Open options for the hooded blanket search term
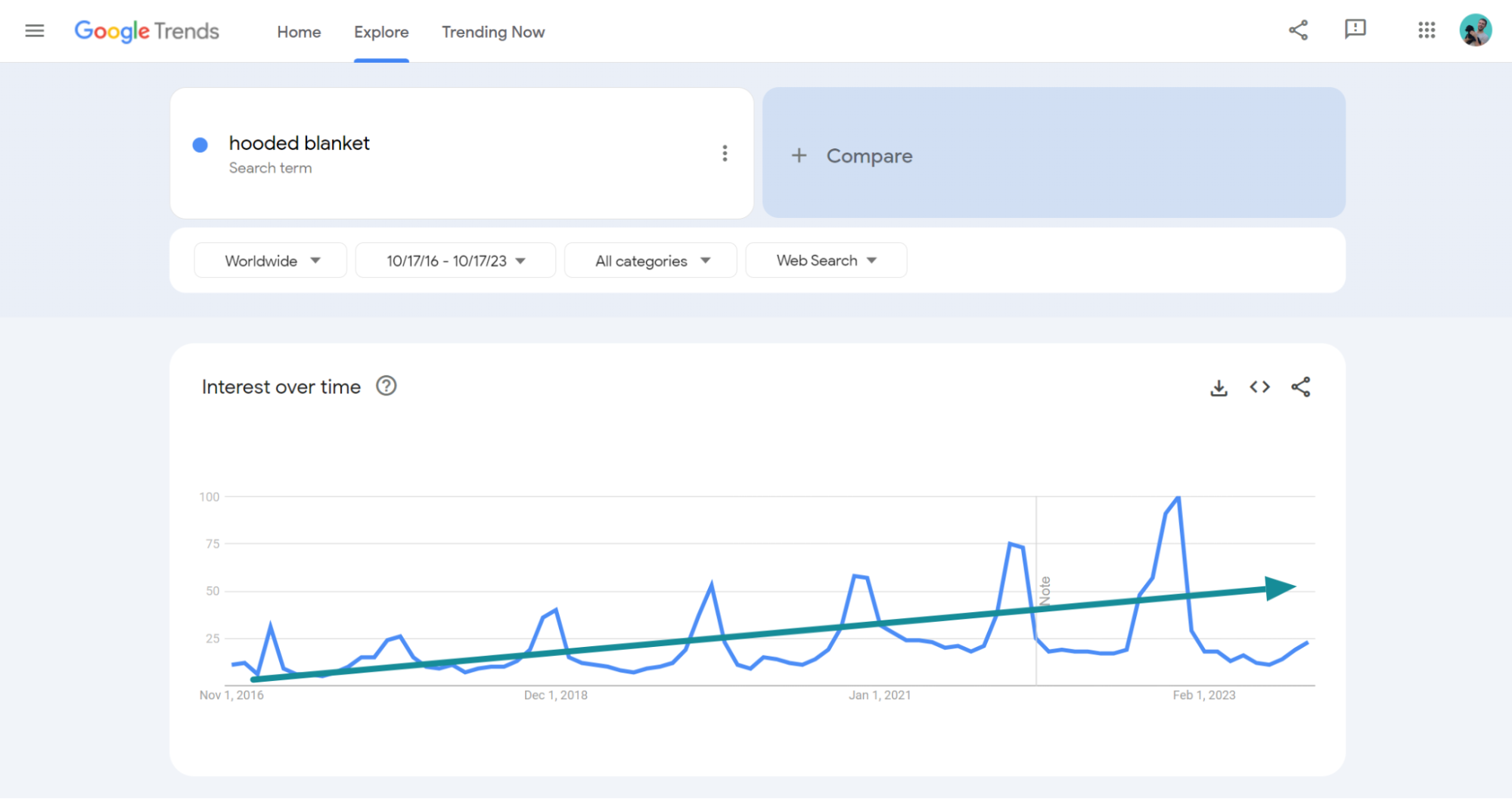This screenshot has height=799, width=1512. pos(725,153)
